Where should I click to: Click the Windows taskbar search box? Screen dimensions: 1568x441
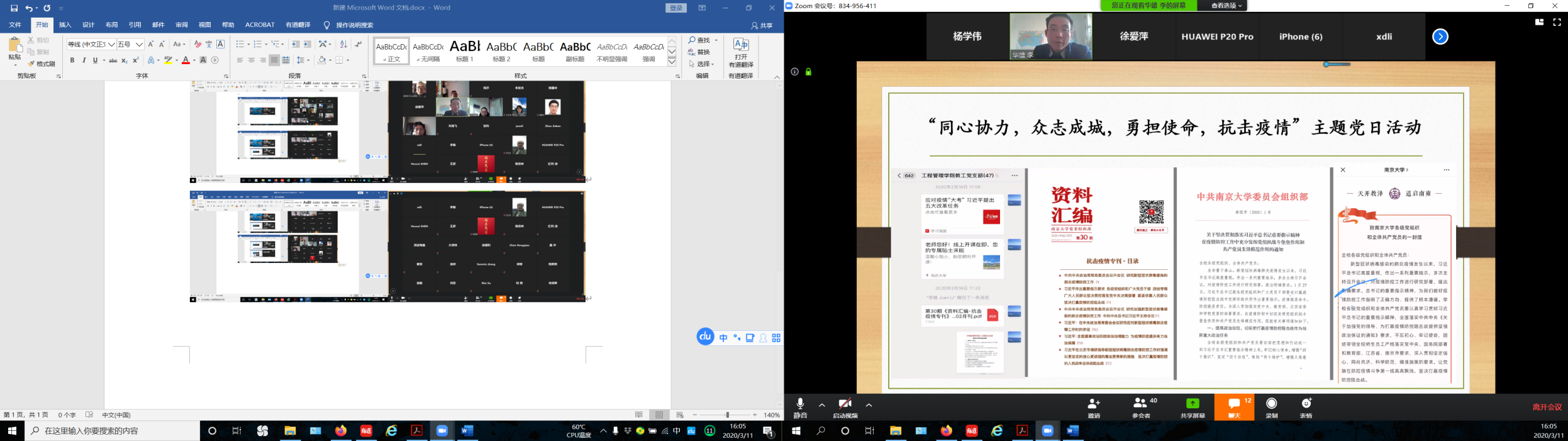tap(113, 431)
